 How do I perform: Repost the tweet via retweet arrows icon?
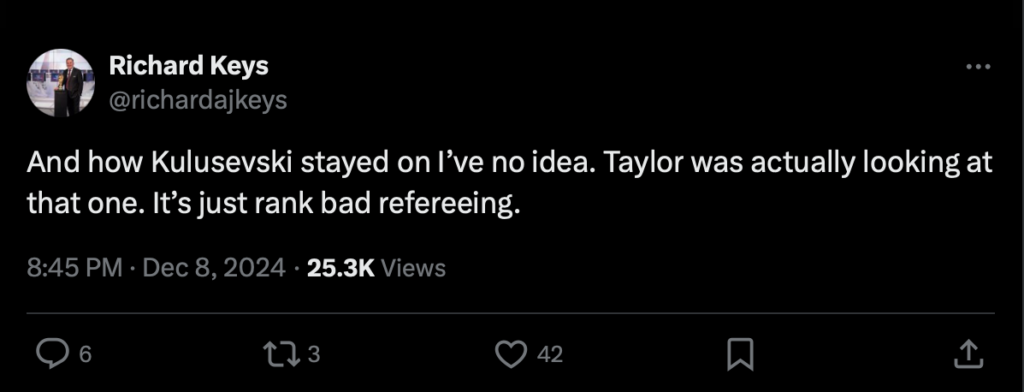(x=281, y=354)
